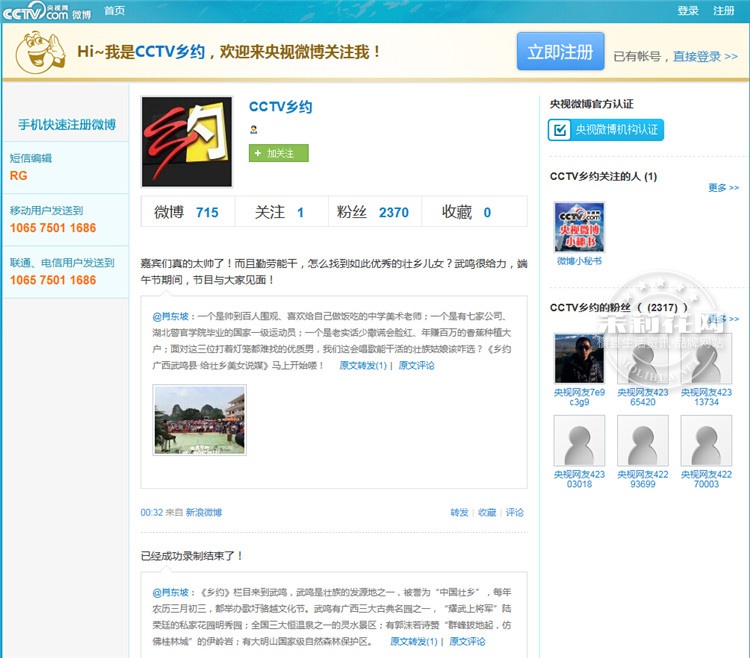Click 更多 >> beside 关注的人
Viewport: 750px width, 658px height.
[723, 187]
